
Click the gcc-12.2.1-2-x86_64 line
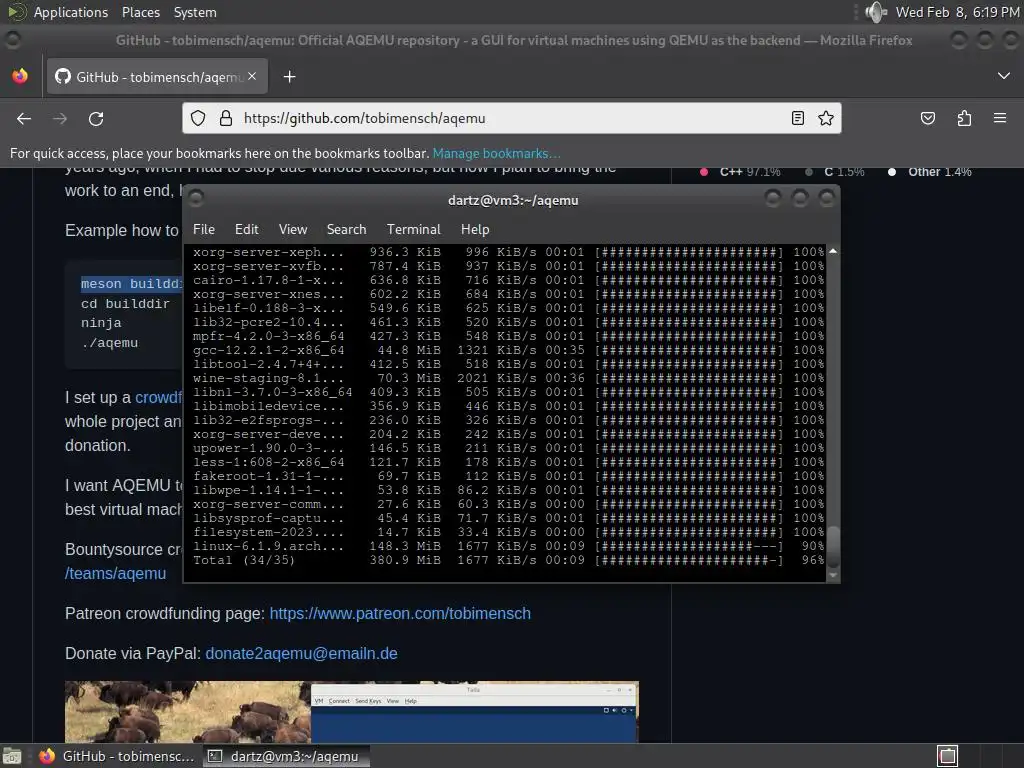[508, 350]
